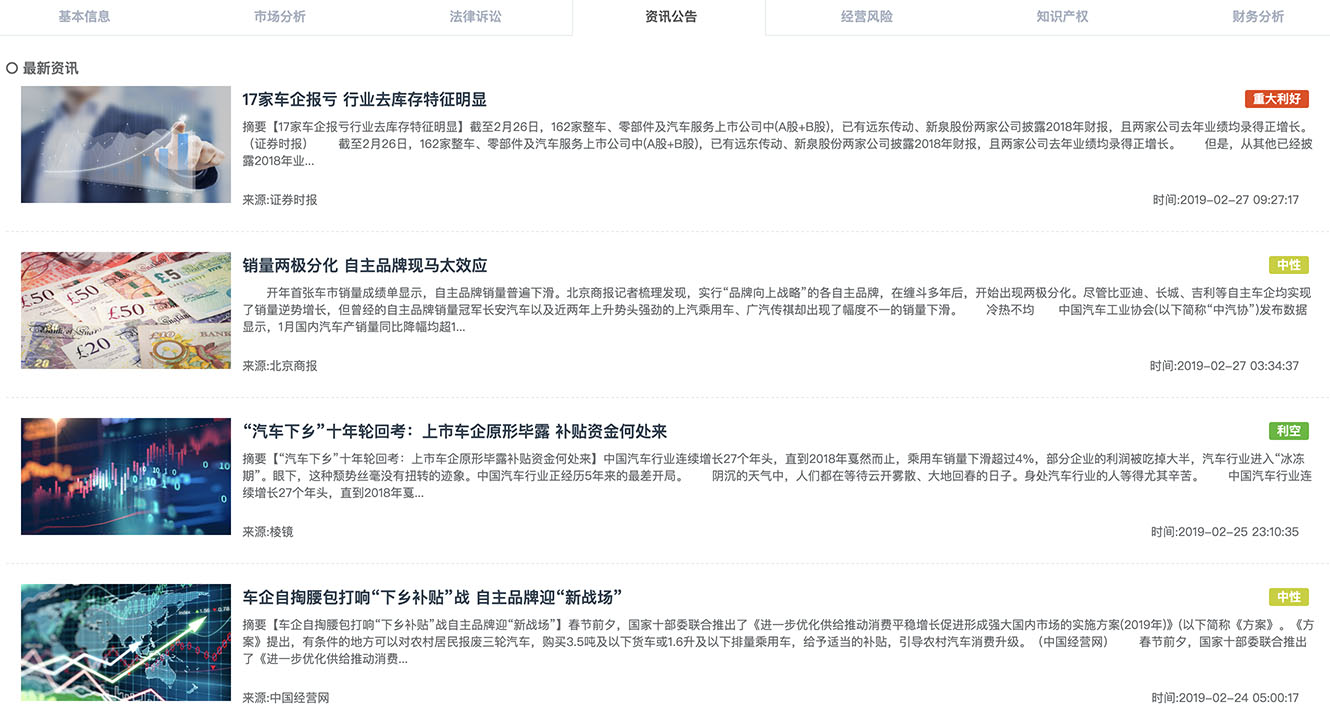Open the 市场分析 tab
This screenshot has width=1330, height=706.
[280, 17]
